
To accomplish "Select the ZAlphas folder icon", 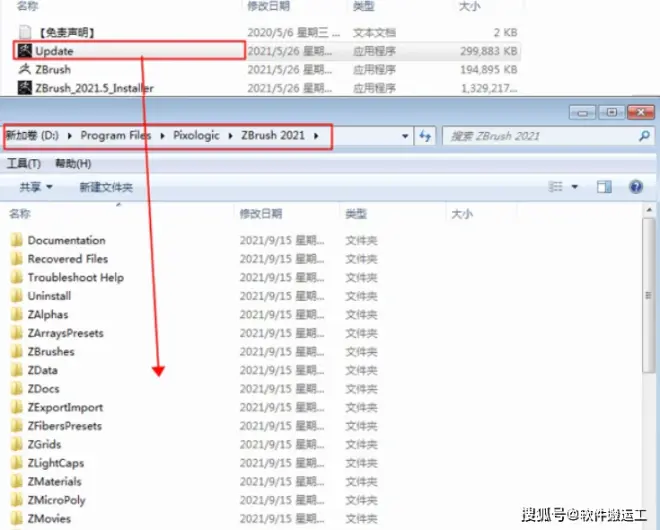I will pyautogui.click(x=17, y=314).
